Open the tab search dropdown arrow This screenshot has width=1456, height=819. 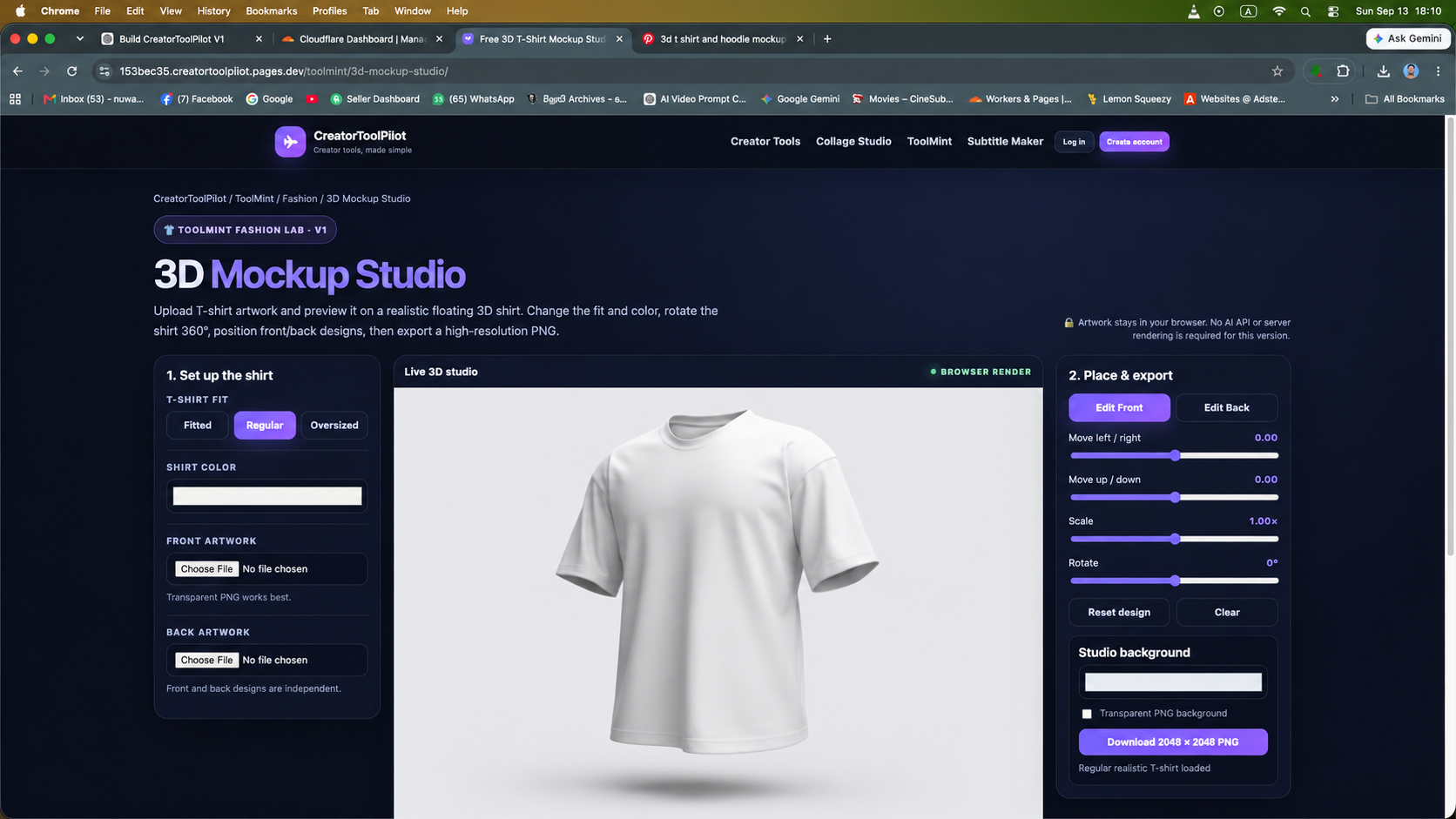(80, 39)
